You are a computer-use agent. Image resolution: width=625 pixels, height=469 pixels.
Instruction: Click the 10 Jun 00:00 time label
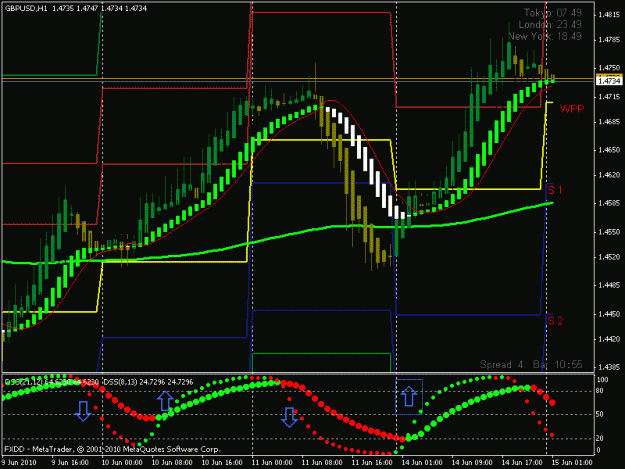point(122,463)
